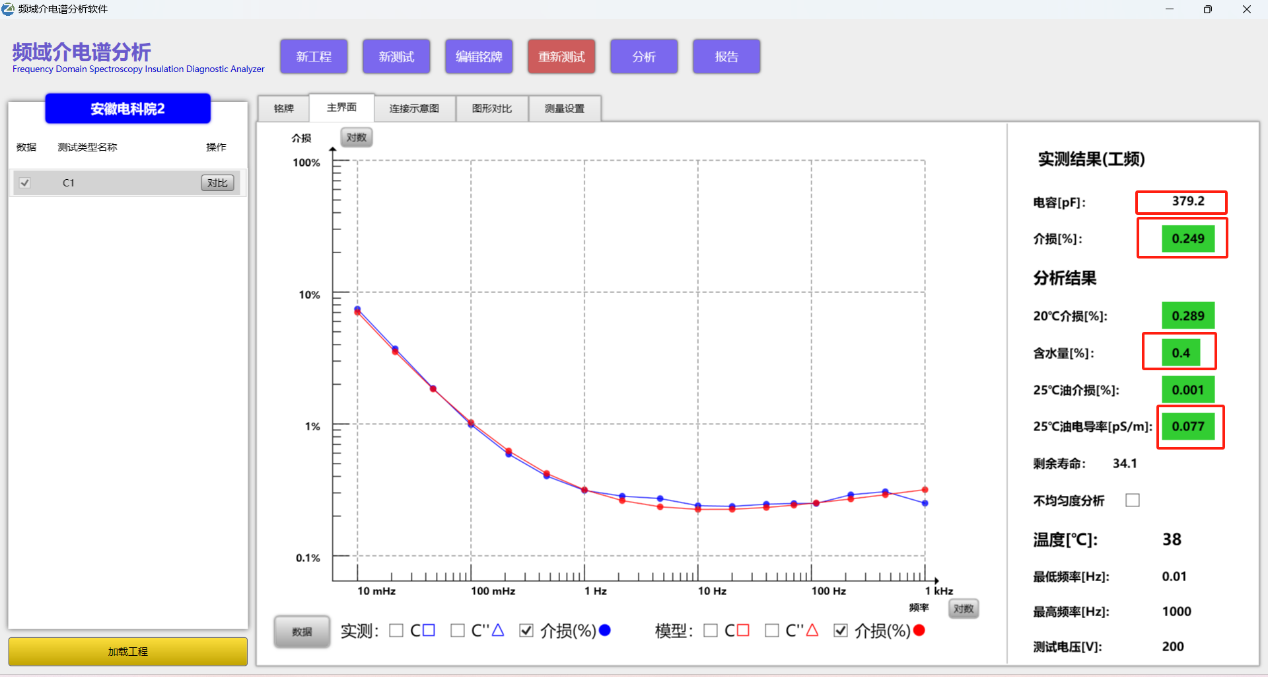Toggle the C1 data row checkbox
The height and width of the screenshot is (677, 1268).
coord(25,183)
